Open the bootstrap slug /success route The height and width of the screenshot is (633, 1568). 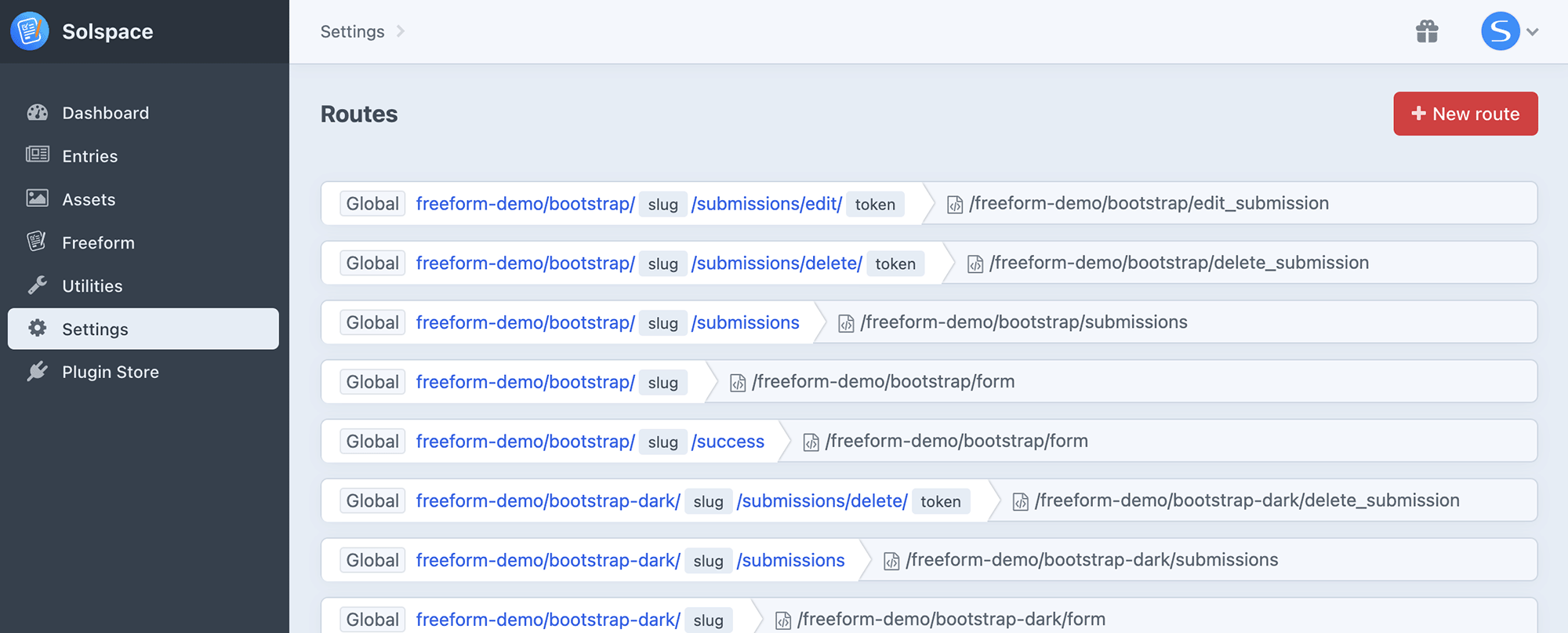[x=929, y=441]
